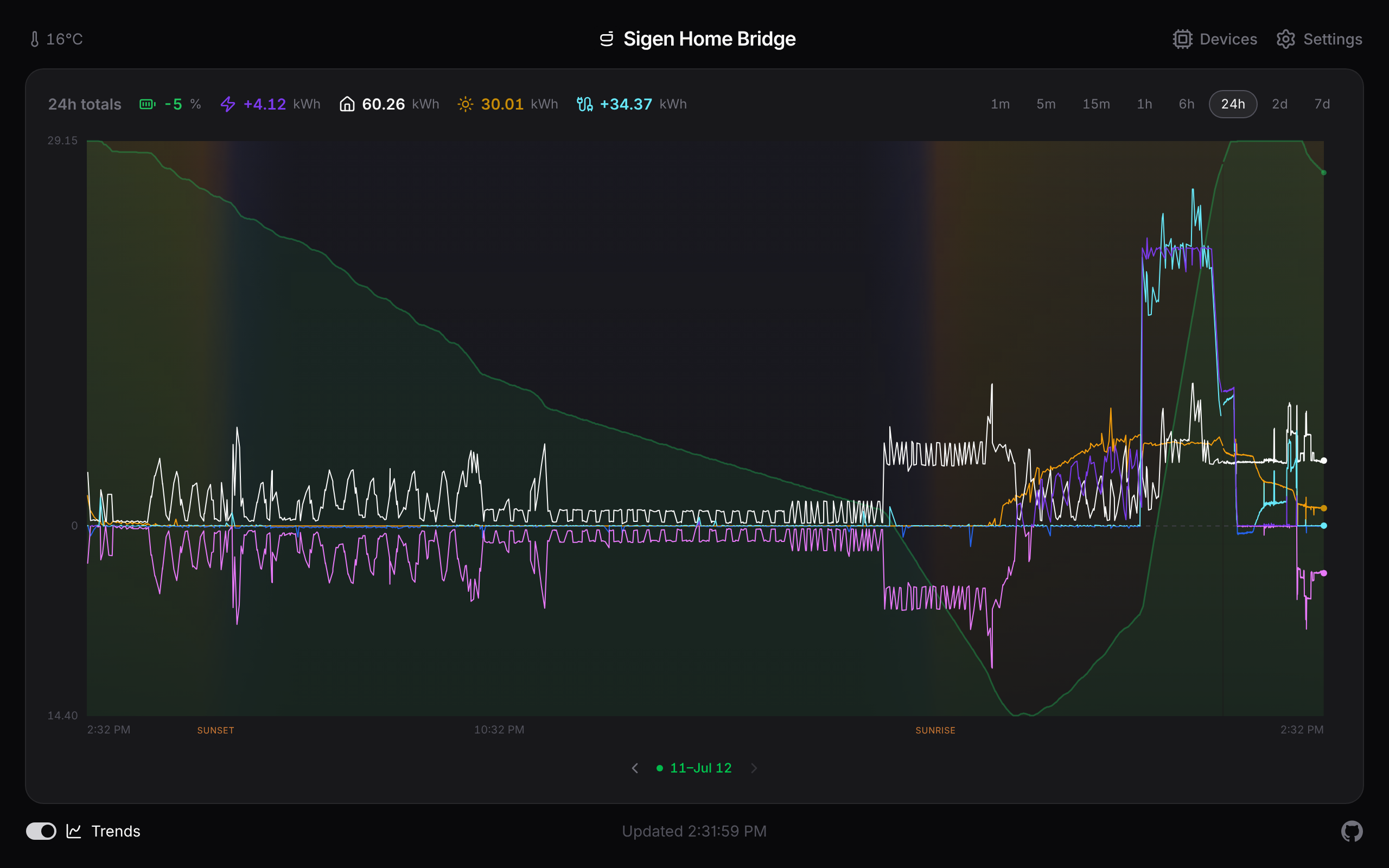
Task: Switch time range to 6h
Action: [x=1187, y=104]
